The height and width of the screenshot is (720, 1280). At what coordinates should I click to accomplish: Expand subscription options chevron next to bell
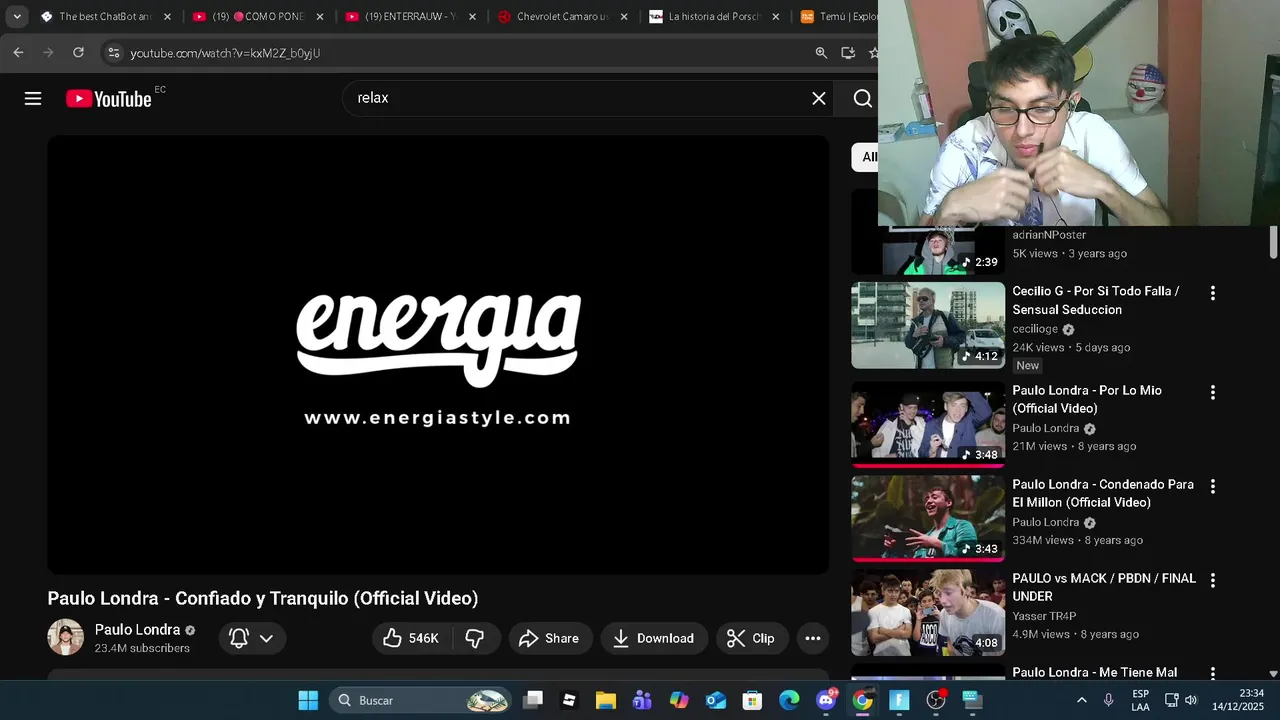coord(266,638)
